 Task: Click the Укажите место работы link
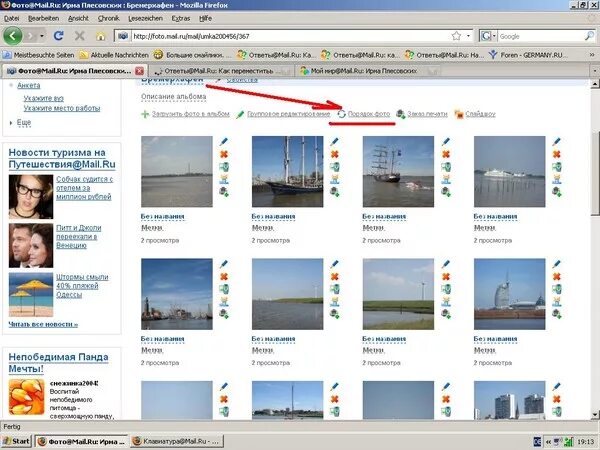point(62,108)
